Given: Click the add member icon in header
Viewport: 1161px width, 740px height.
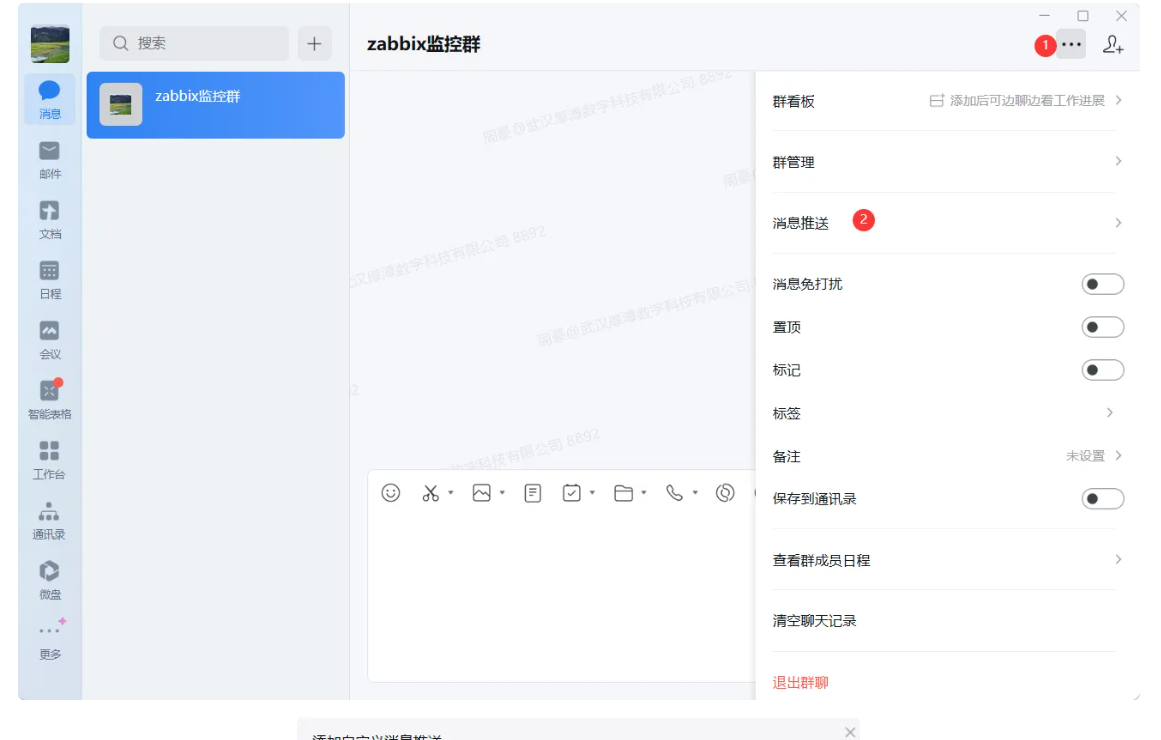Looking at the screenshot, I should [1113, 45].
